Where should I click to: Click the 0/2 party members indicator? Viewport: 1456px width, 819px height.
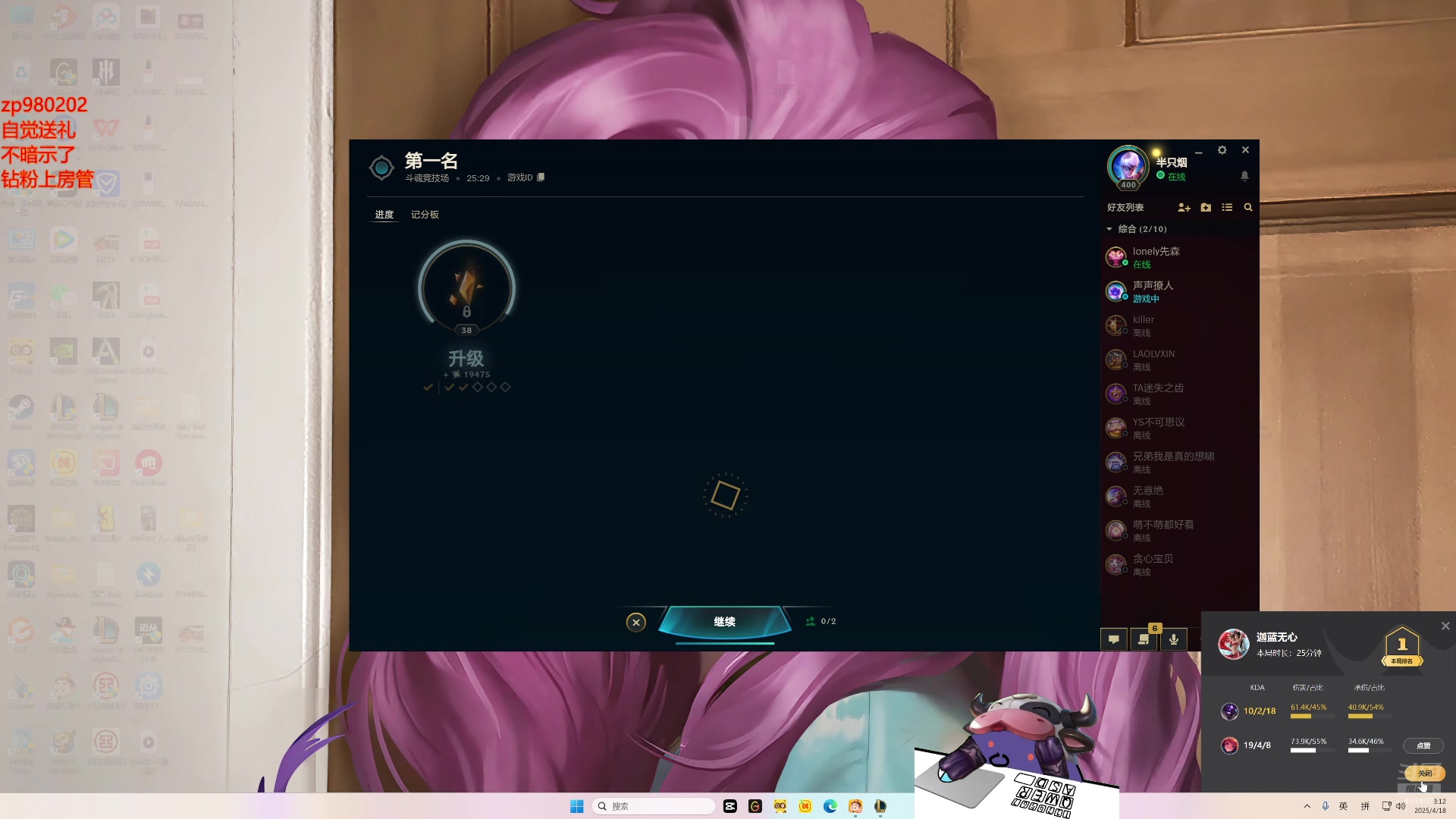coord(821,621)
